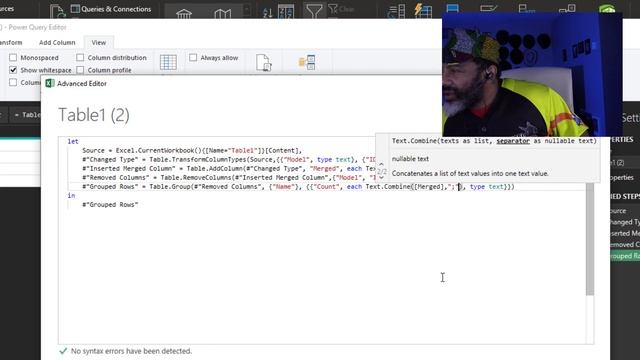This screenshot has width=640, height=360.
Task: Expand the data types gallery dropdown
Action: tap(247, 10)
